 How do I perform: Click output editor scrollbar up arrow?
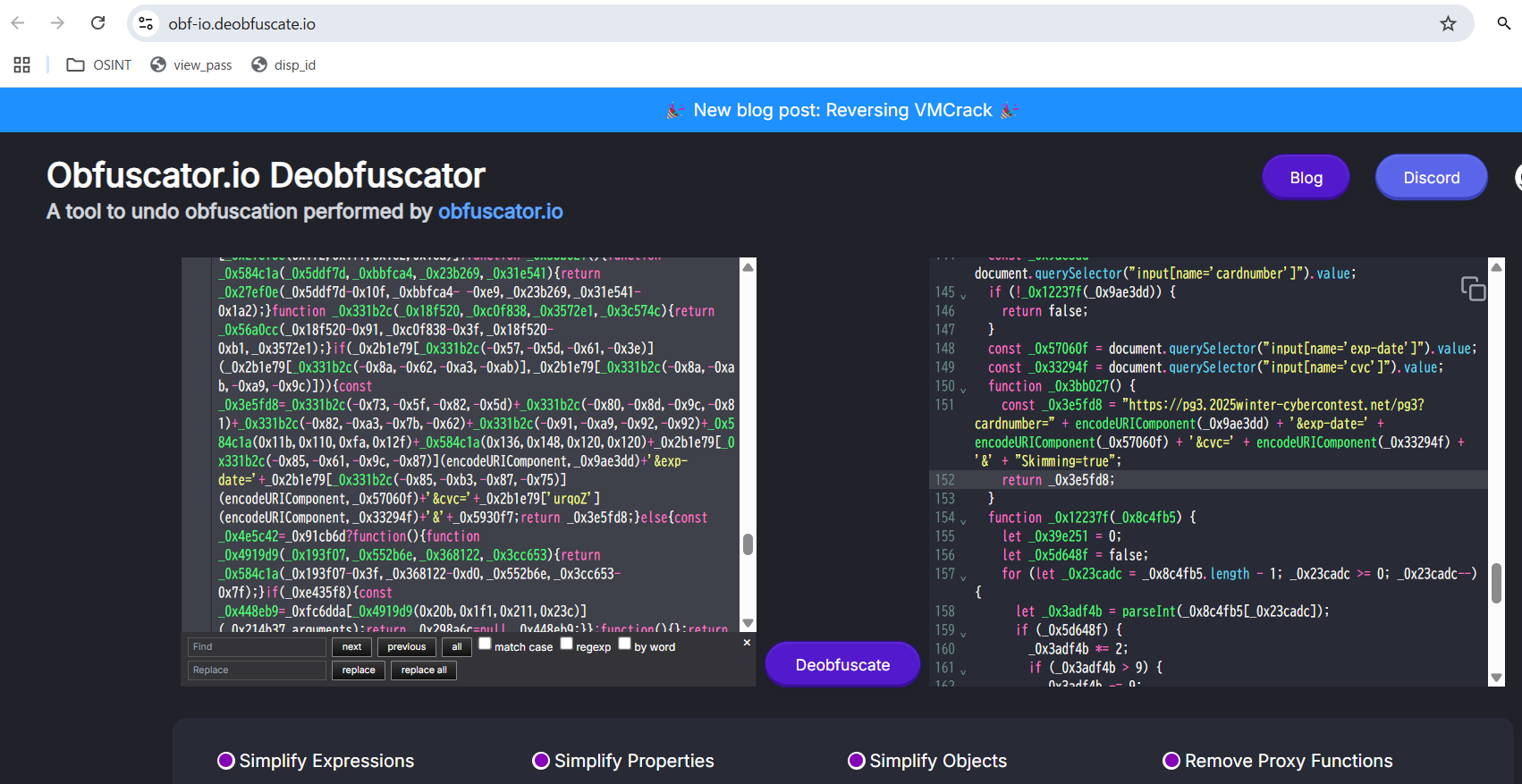1496,266
